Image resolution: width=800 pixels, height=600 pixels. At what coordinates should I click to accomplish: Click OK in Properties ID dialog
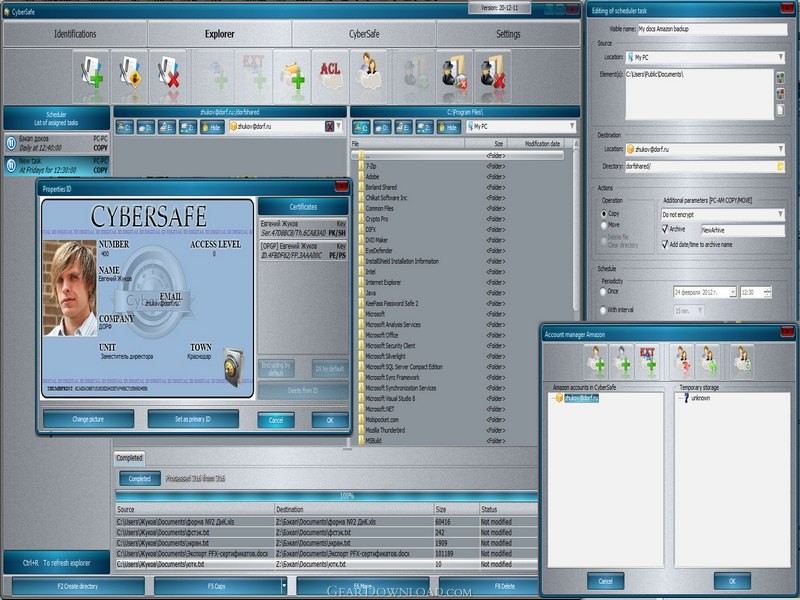pos(330,420)
